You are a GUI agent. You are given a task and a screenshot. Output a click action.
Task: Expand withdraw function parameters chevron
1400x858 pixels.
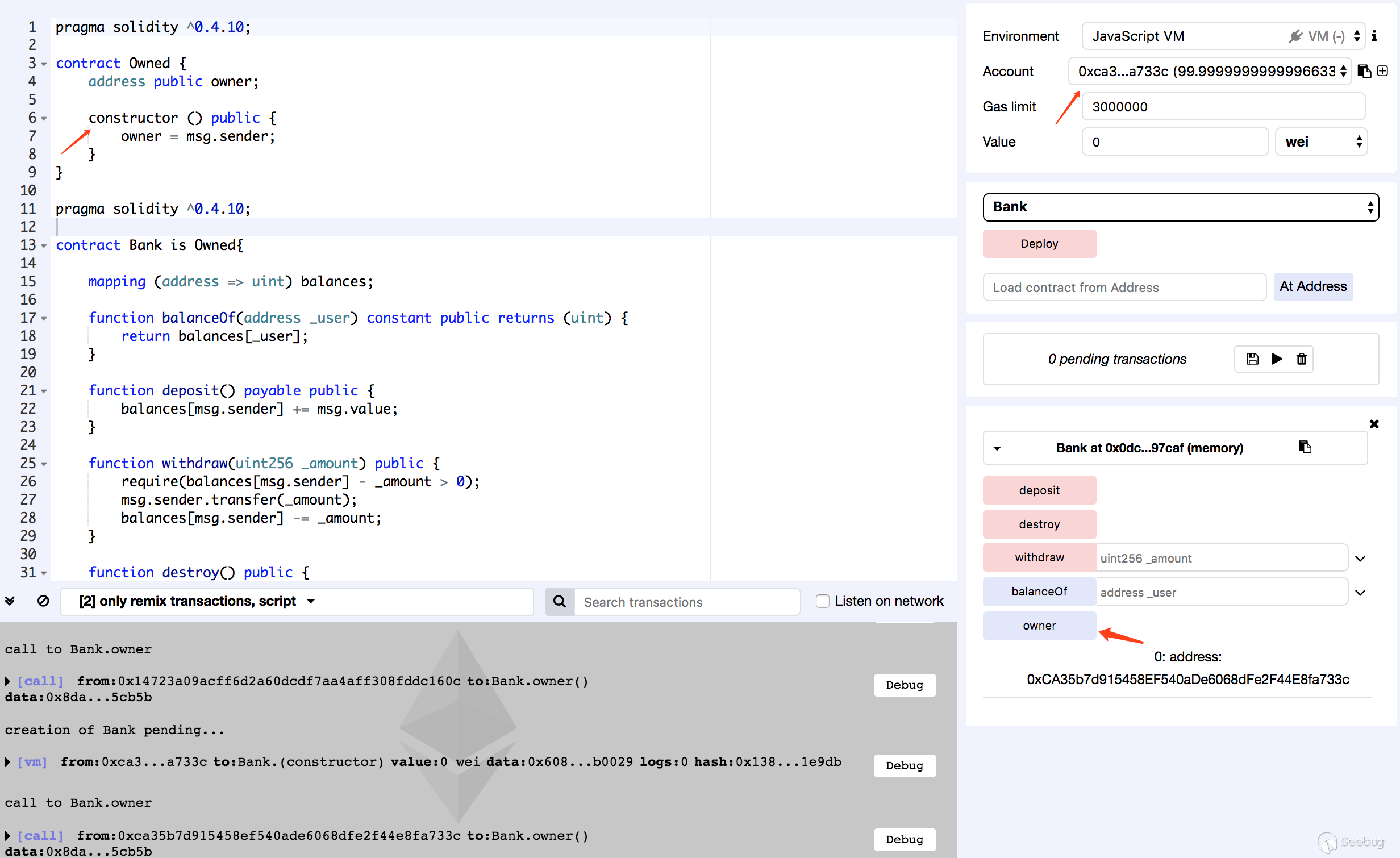pyautogui.click(x=1360, y=558)
